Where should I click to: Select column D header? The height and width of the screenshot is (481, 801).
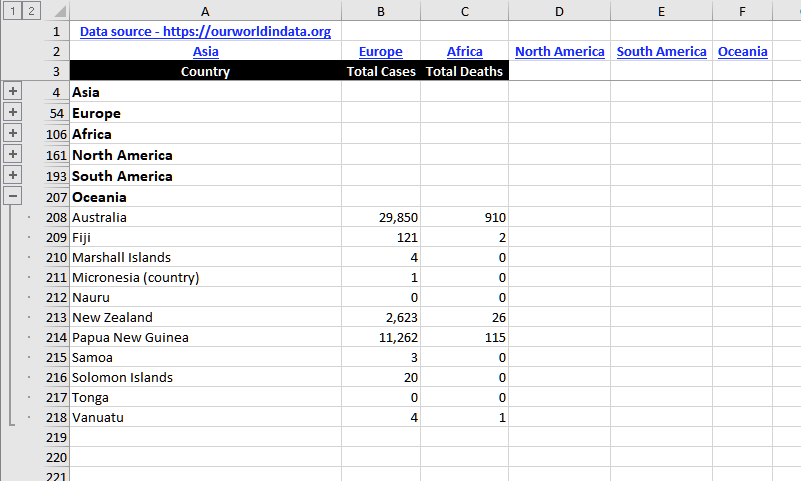click(x=559, y=11)
